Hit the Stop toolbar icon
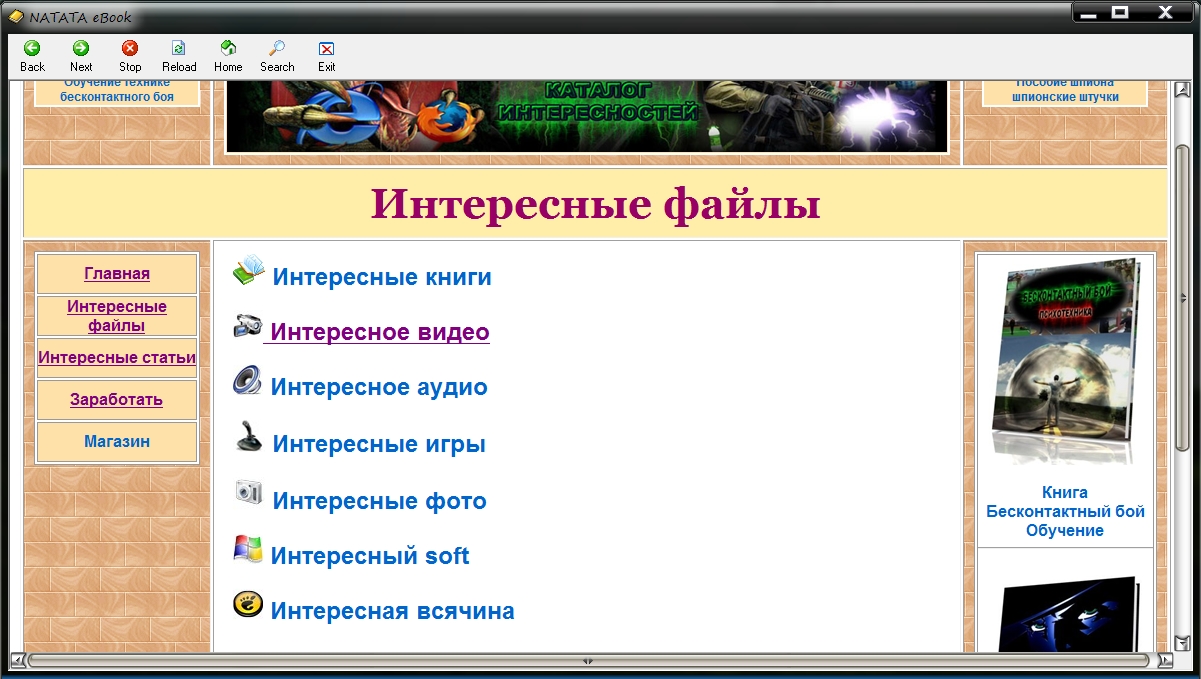This screenshot has width=1201, height=679. (130, 49)
